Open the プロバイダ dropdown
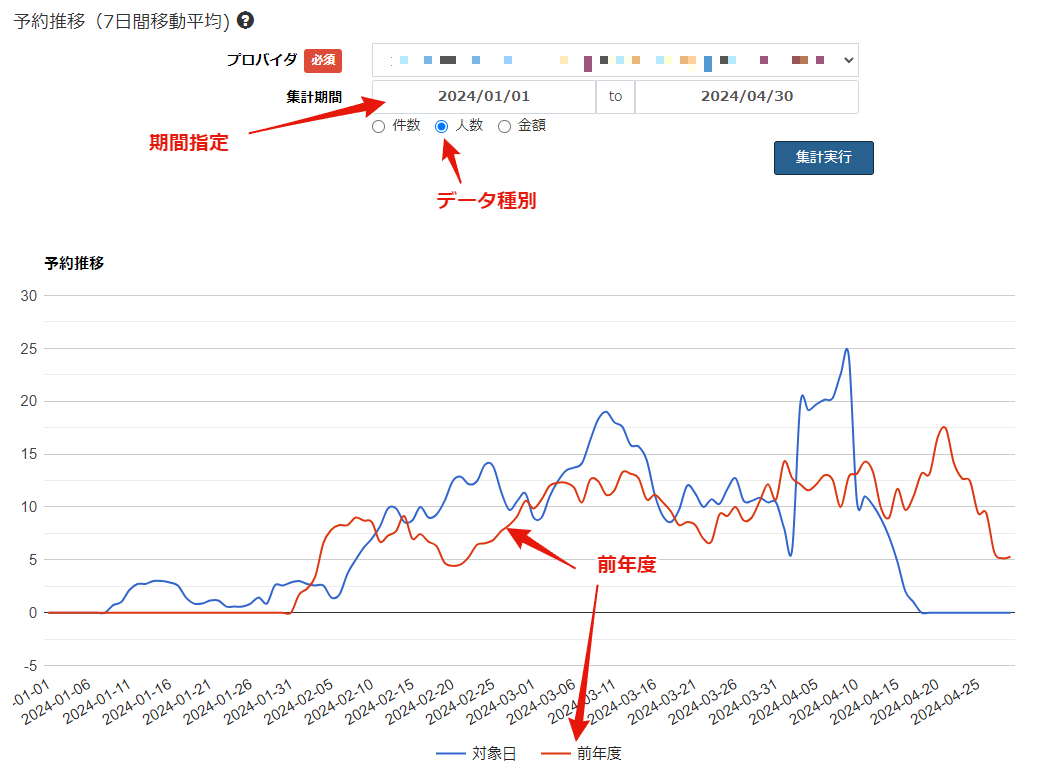This screenshot has width=1045, height=769. click(x=615, y=61)
